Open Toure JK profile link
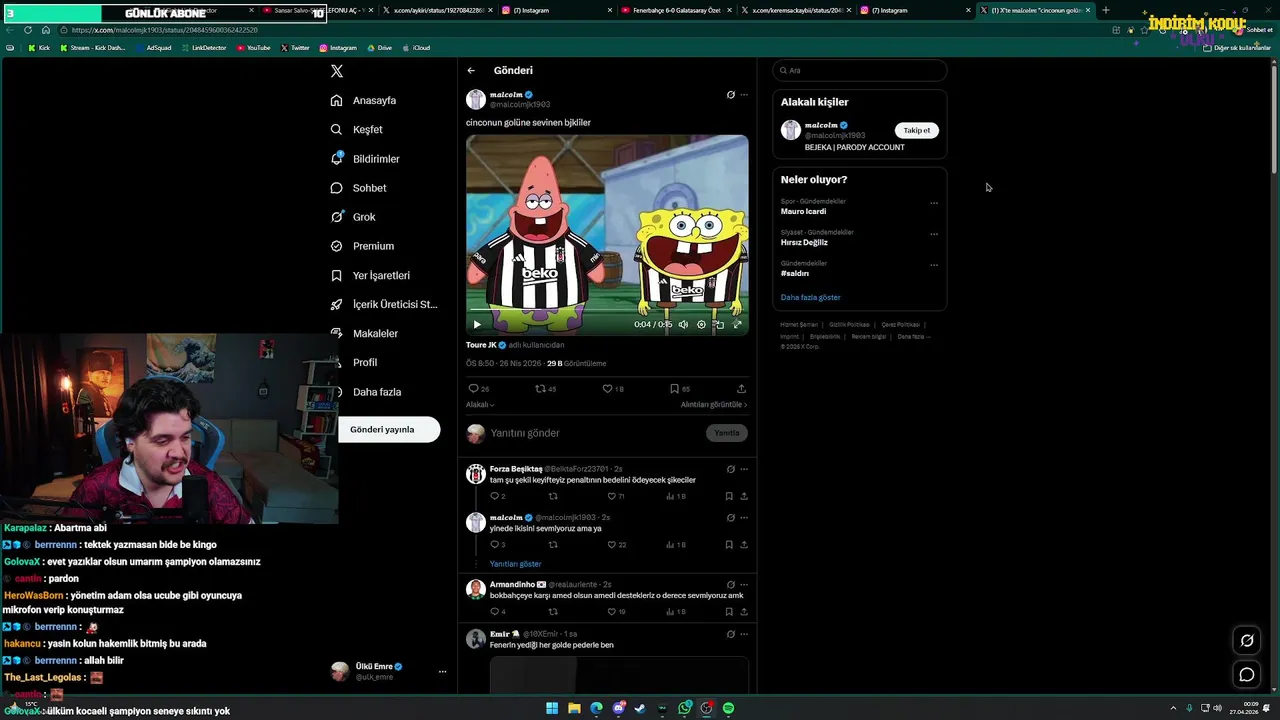This screenshot has height=720, width=1280. tap(481, 345)
